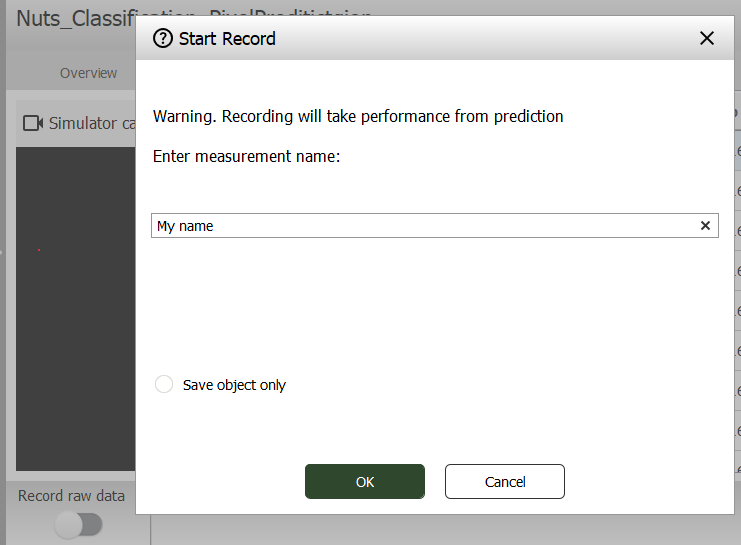Close the Start Record dialog

706,39
